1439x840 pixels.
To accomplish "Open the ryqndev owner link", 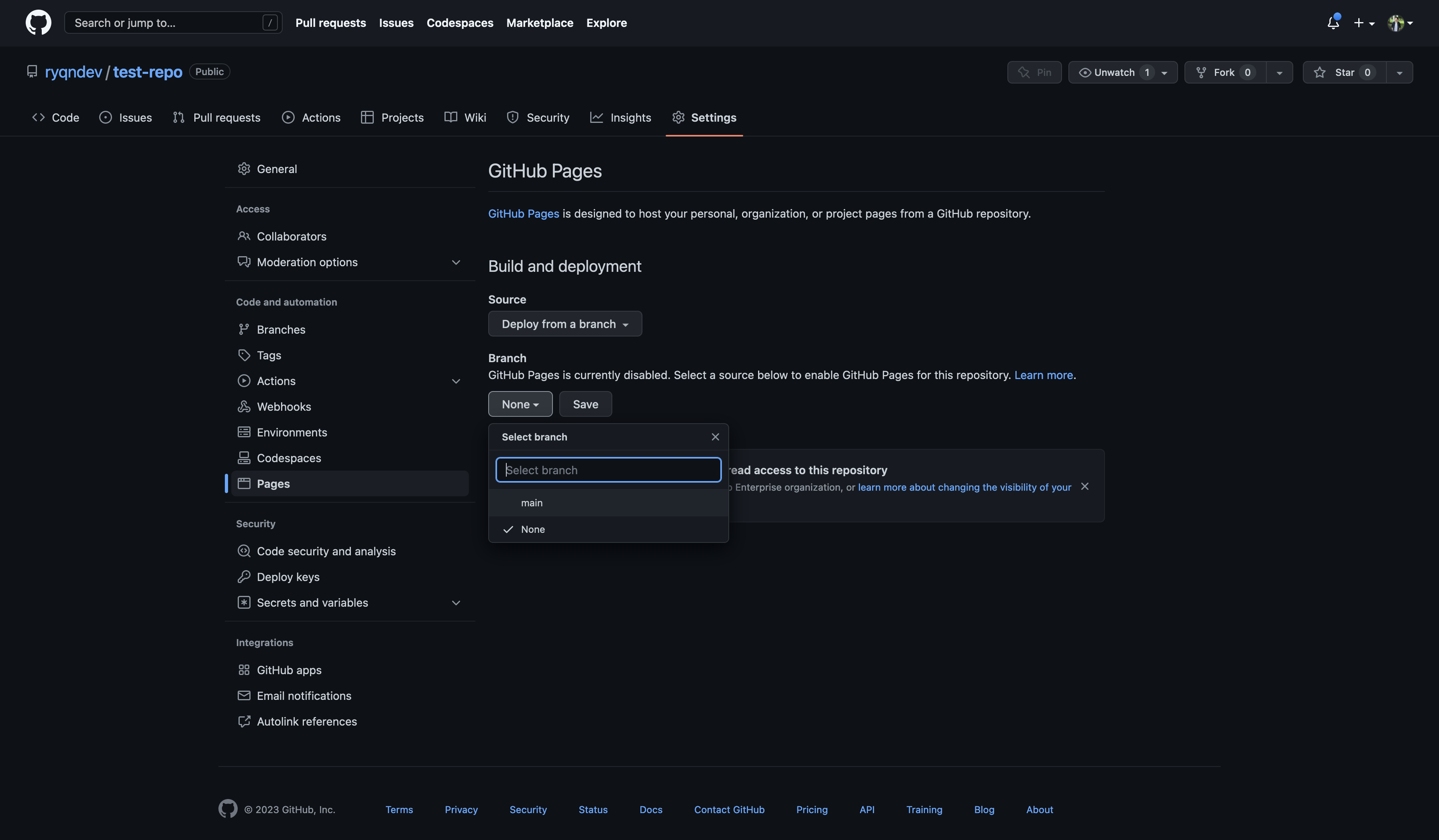I will 73,72.
